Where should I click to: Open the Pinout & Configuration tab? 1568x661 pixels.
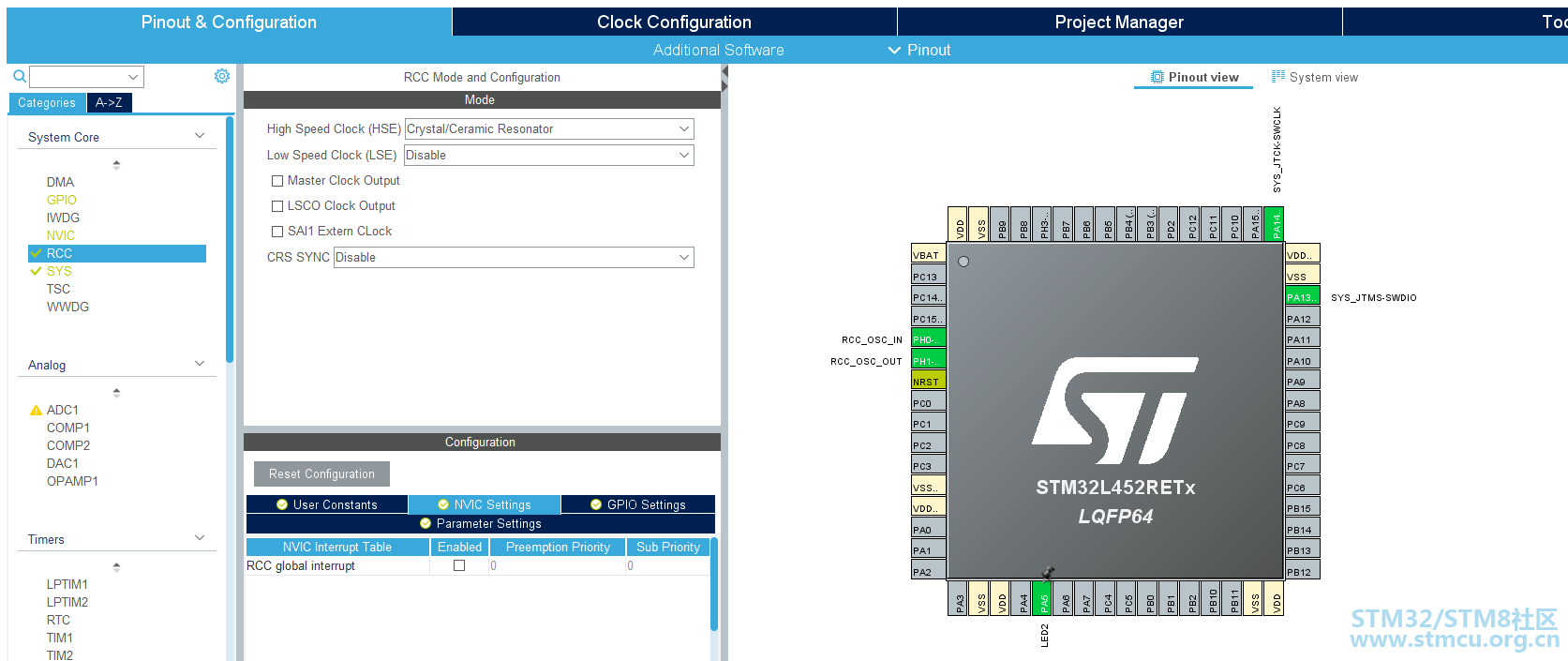pyautogui.click(x=229, y=22)
